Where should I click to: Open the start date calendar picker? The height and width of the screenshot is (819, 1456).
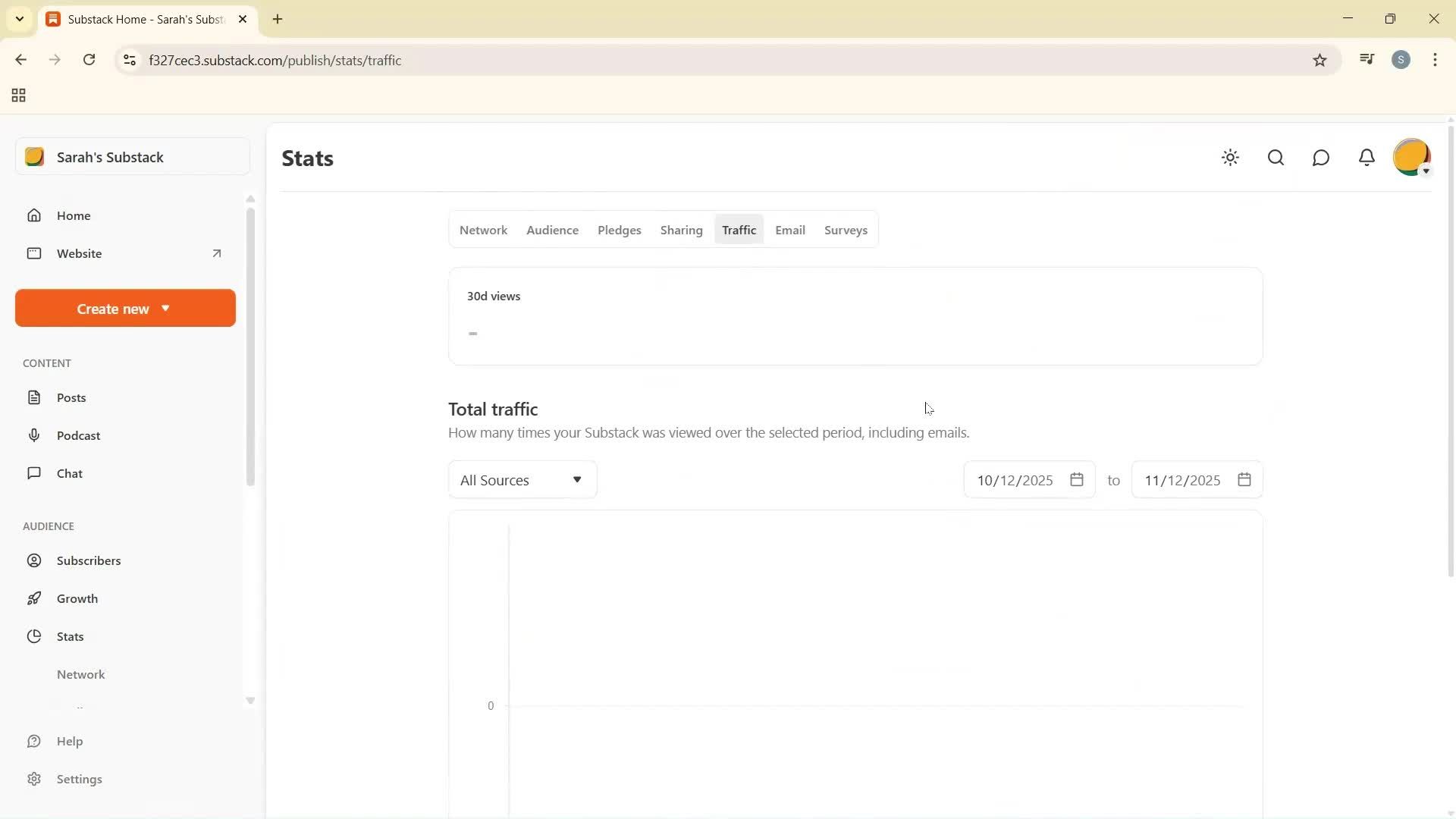[x=1078, y=479]
